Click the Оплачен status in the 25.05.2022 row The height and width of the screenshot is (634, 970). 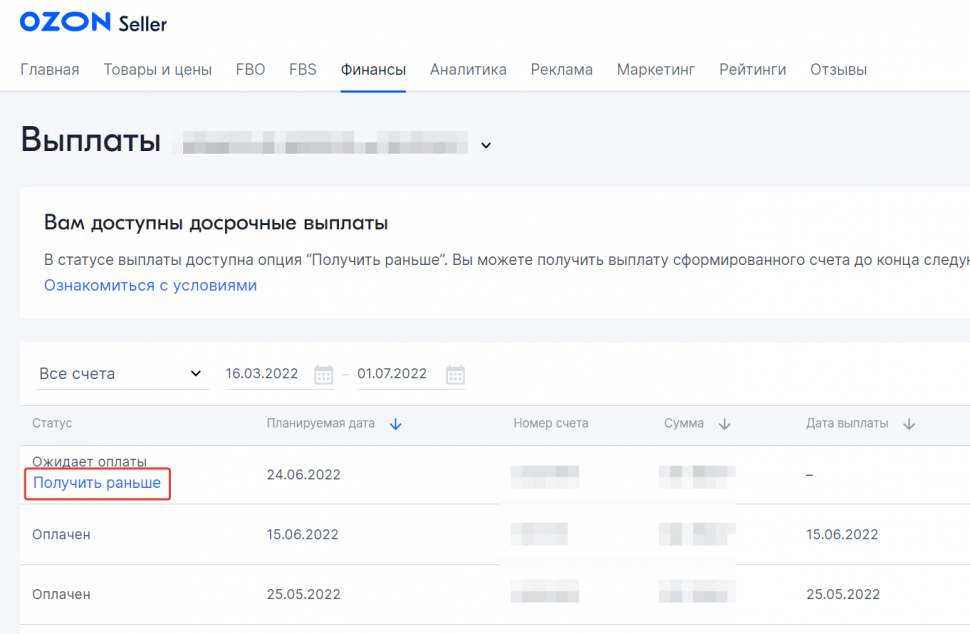pyautogui.click(x=61, y=594)
